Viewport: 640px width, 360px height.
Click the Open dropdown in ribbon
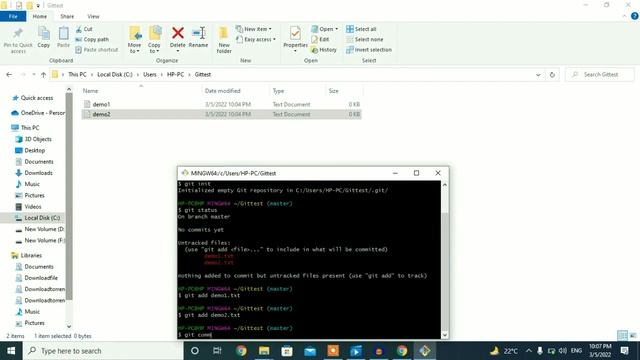point(324,29)
